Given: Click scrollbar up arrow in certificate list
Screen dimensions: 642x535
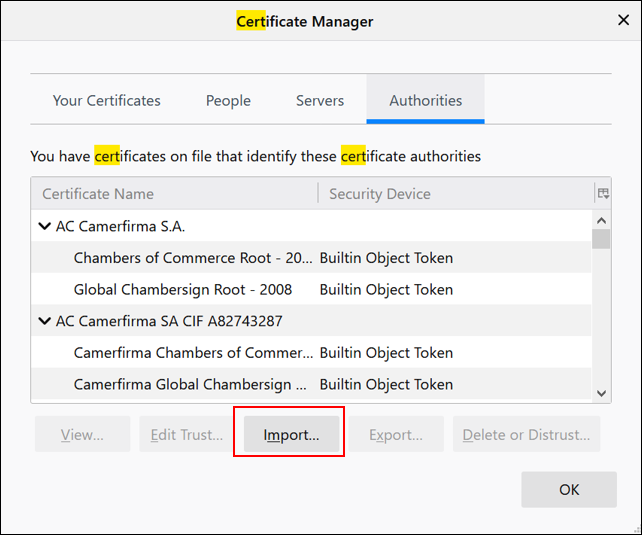Looking at the screenshot, I should (x=602, y=220).
